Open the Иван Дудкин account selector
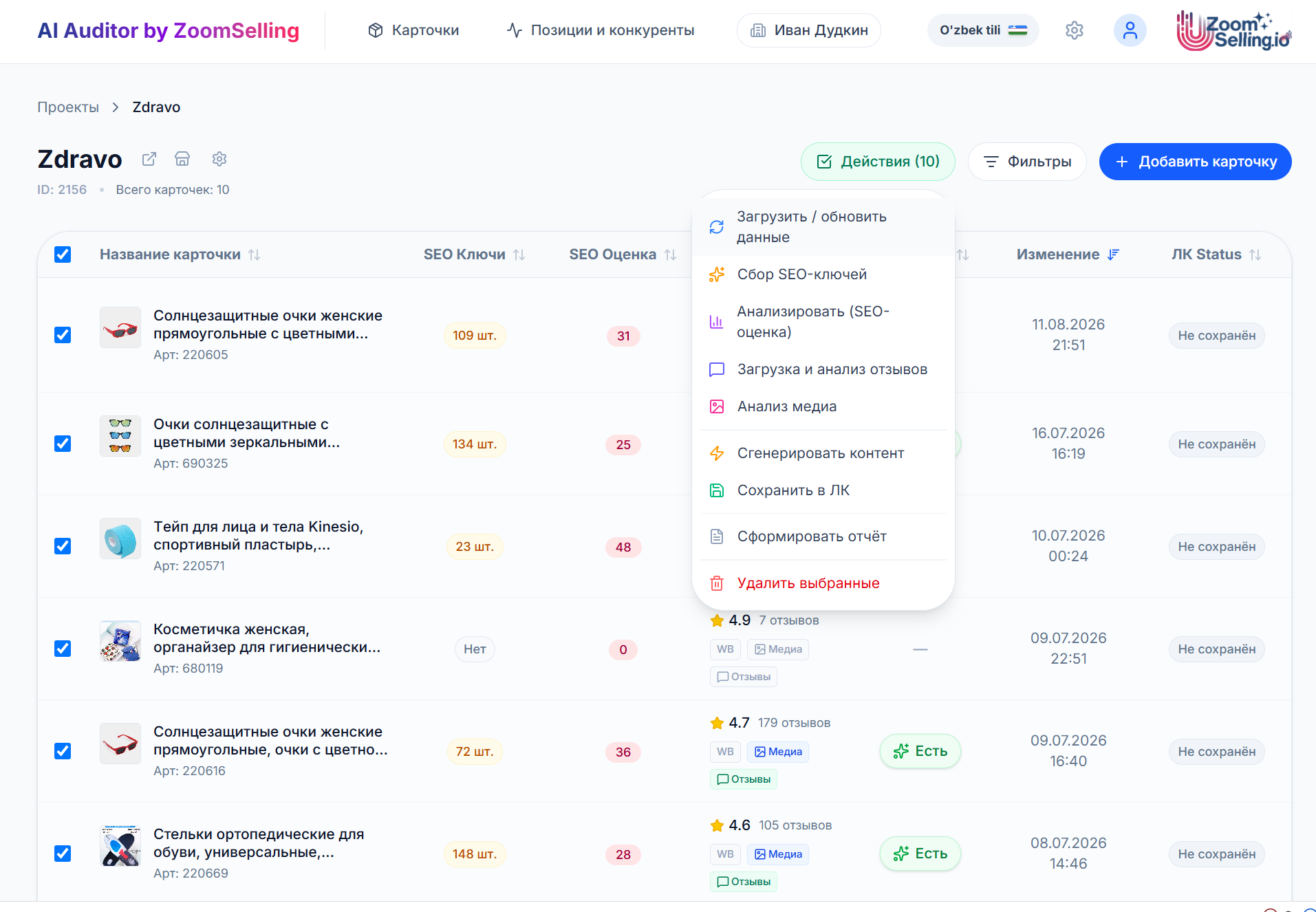1316x912 pixels. 809,30
